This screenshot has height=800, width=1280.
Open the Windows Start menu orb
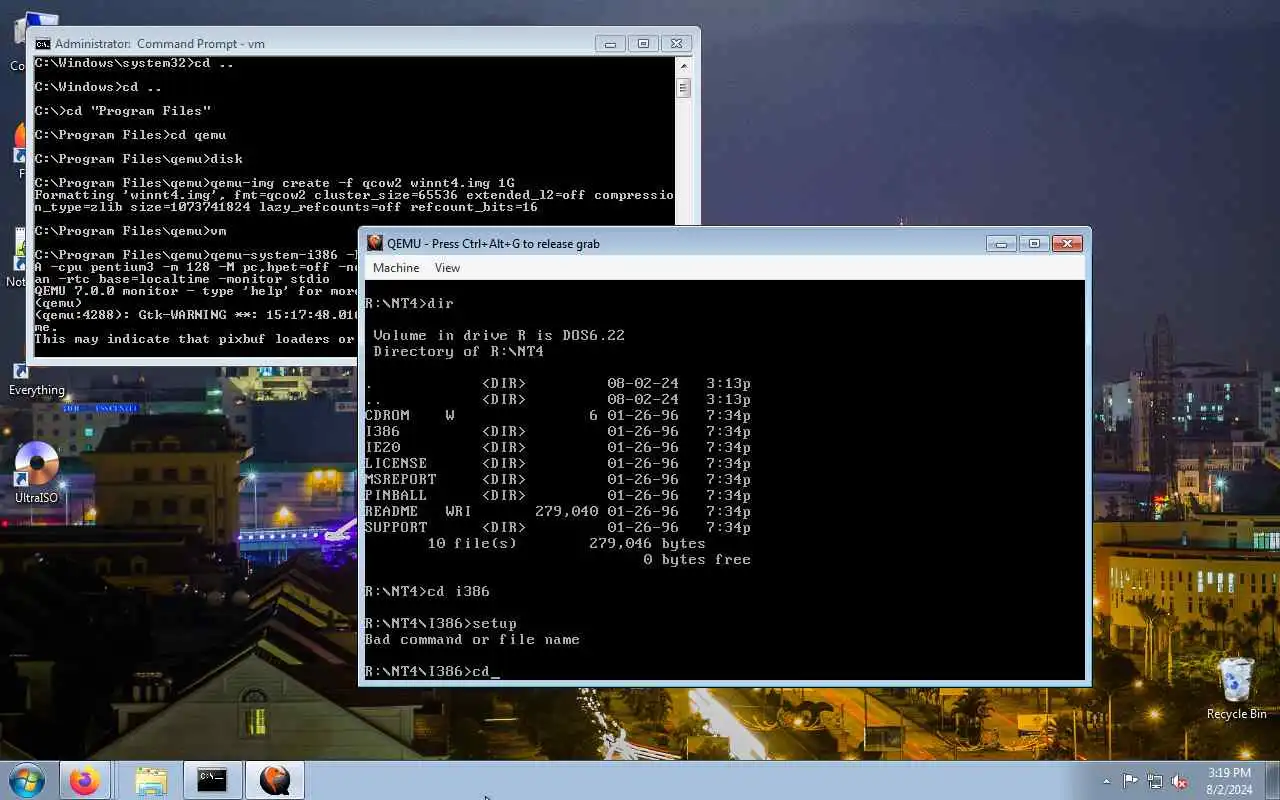(27, 780)
